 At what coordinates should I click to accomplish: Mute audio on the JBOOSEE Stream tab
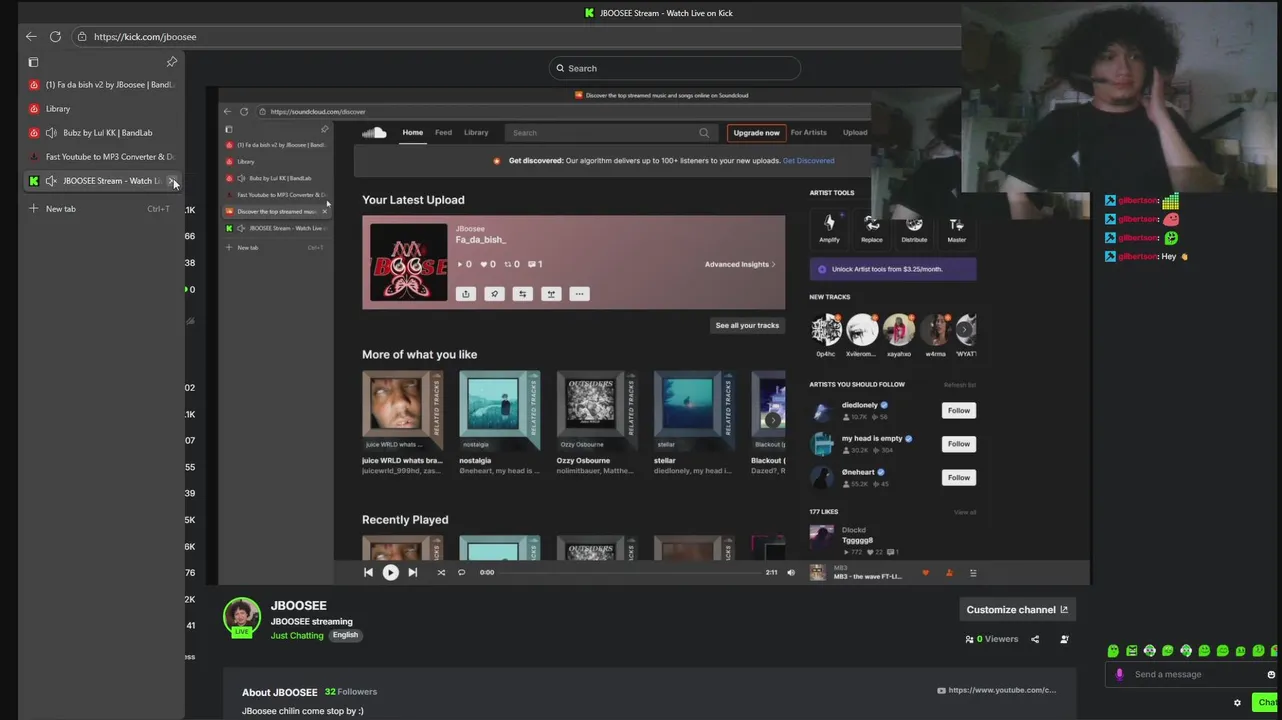[51, 181]
